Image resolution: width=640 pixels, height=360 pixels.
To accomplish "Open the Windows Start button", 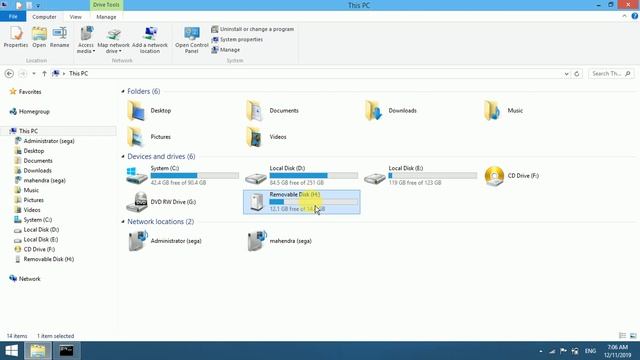I will pyautogui.click(x=11, y=351).
